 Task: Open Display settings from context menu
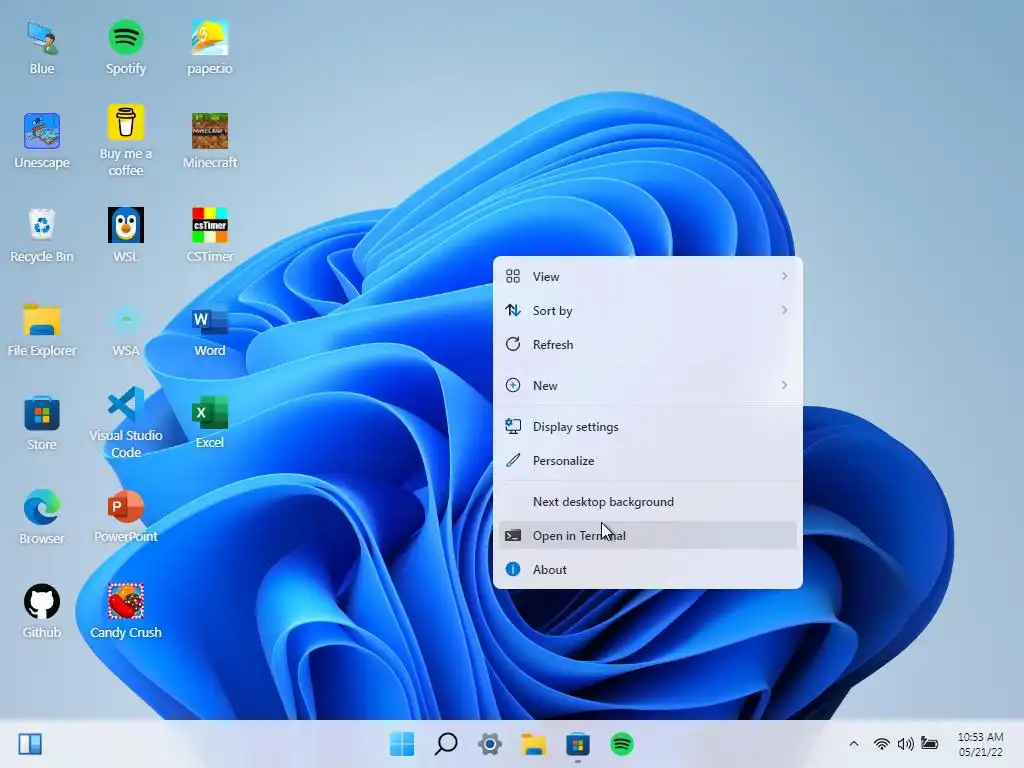(x=647, y=426)
